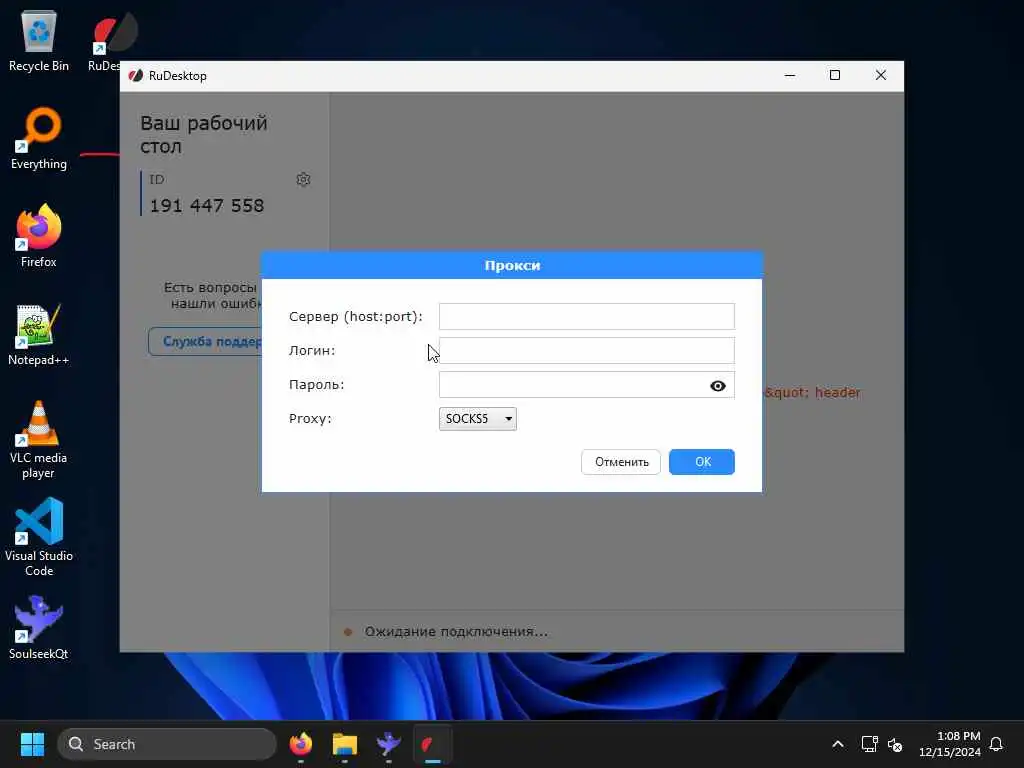Maximize the RuDesktop window

(x=835, y=76)
